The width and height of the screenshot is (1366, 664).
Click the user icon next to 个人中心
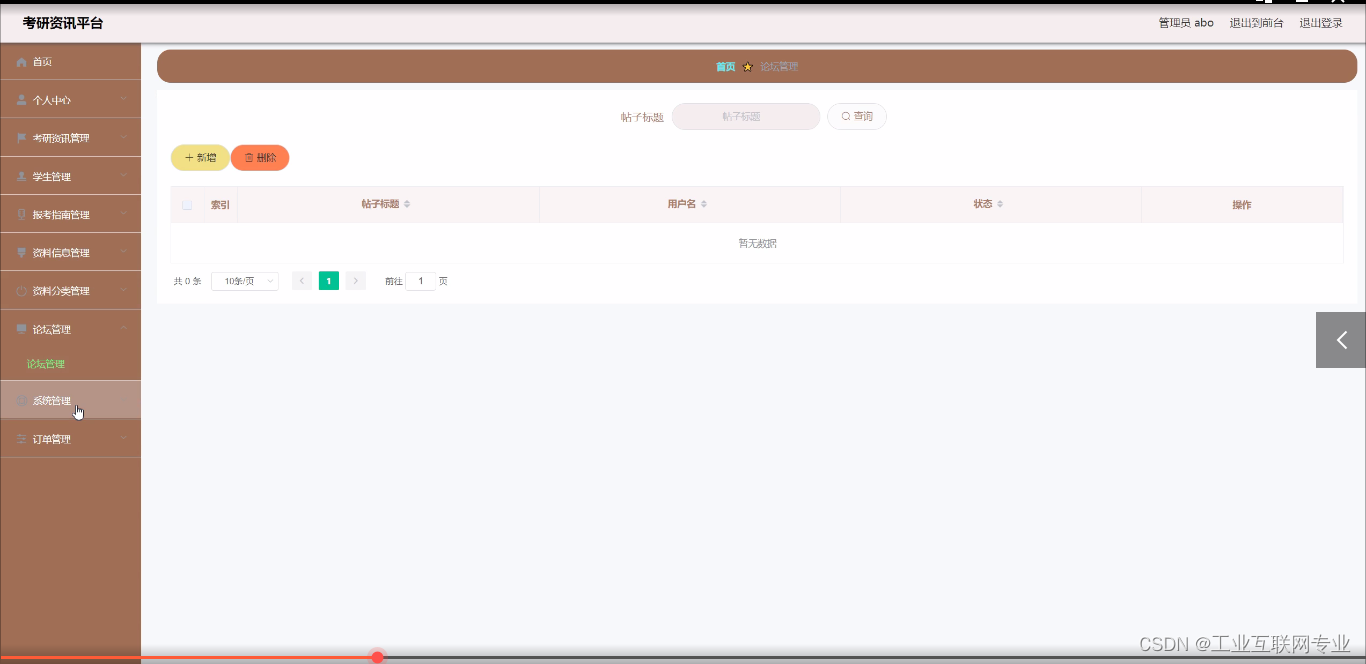pyautogui.click(x=21, y=99)
